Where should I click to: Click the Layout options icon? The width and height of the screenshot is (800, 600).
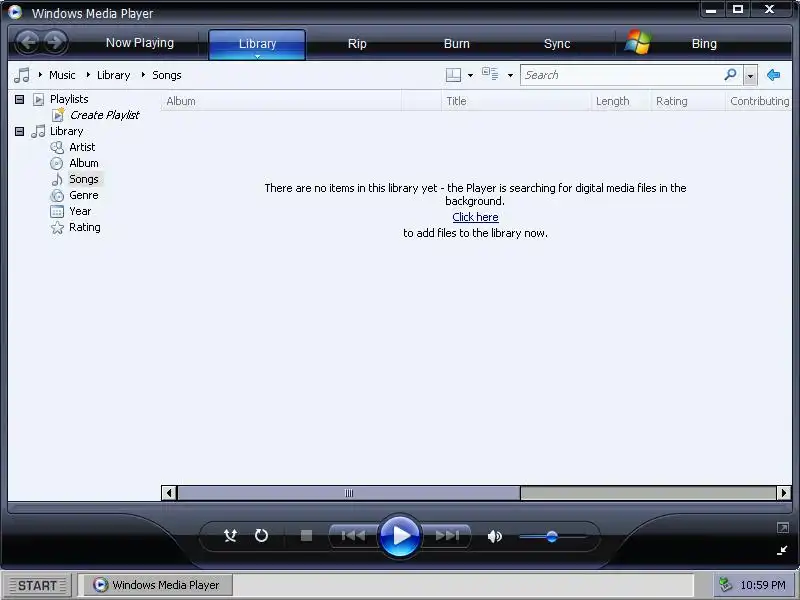tap(453, 75)
